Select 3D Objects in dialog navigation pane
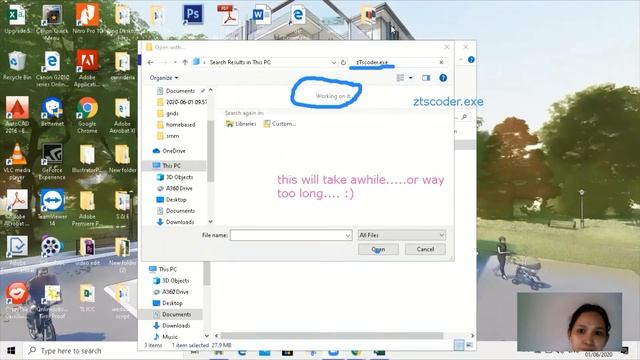 pos(175,177)
